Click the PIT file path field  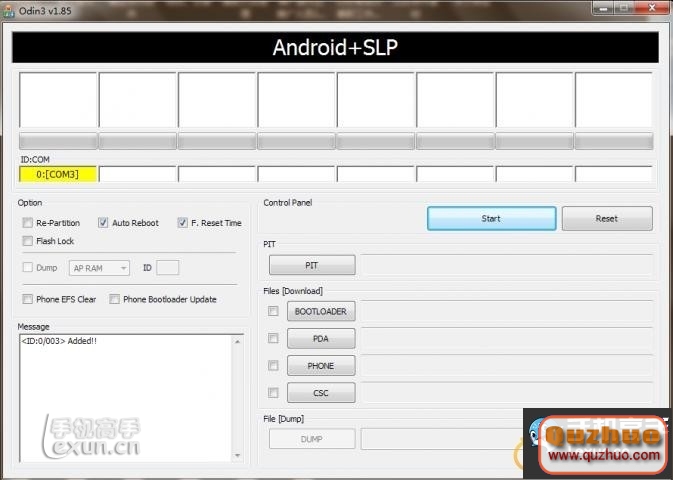tap(507, 265)
